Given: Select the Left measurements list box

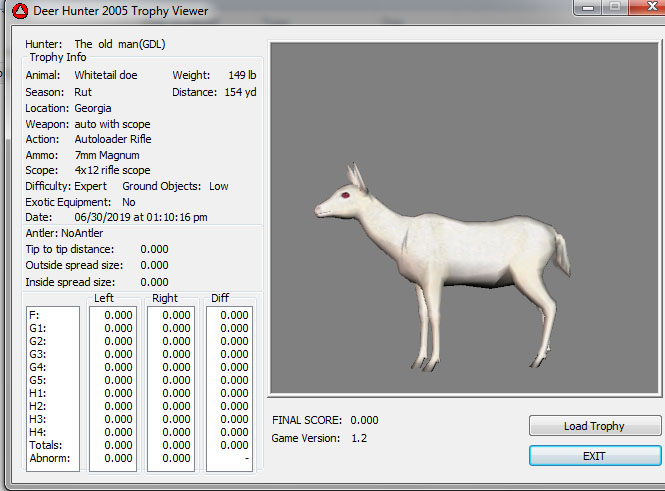Looking at the screenshot, I should pos(112,388).
